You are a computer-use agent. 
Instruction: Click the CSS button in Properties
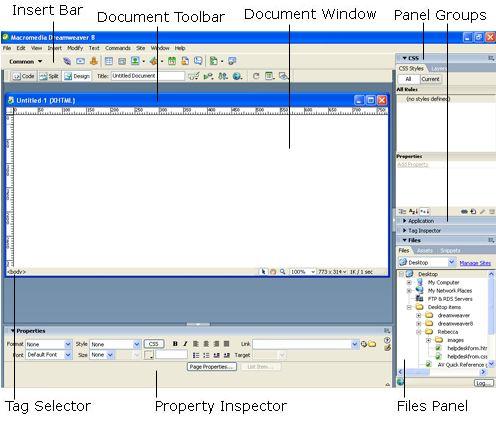tap(154, 344)
